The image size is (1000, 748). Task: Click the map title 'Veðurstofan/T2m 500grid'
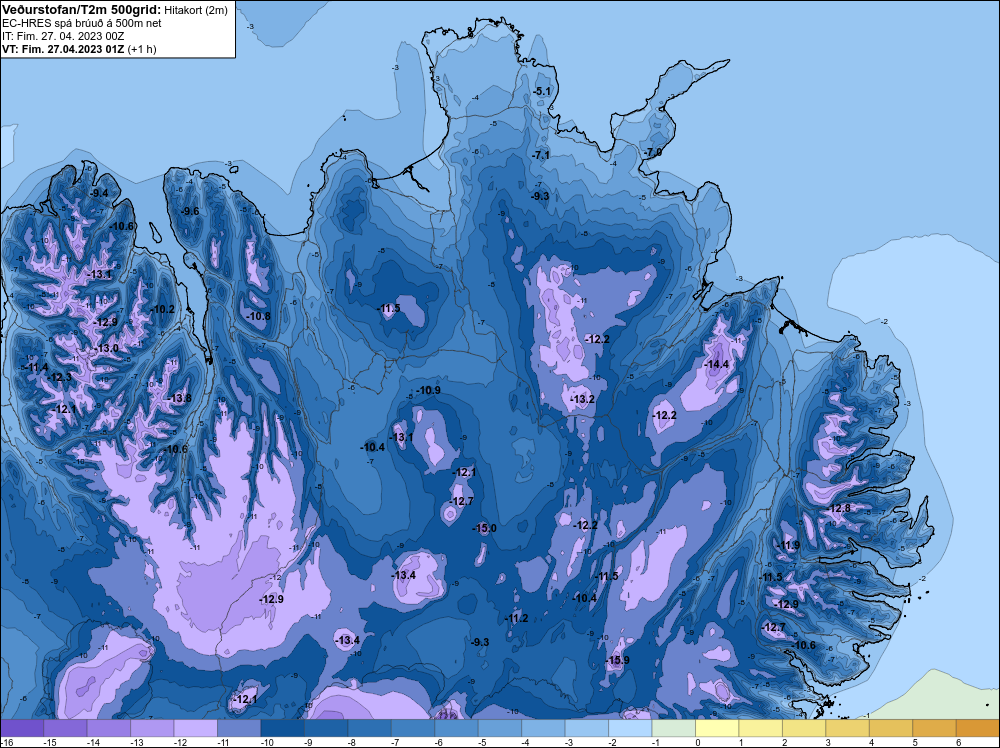pyautogui.click(x=81, y=10)
